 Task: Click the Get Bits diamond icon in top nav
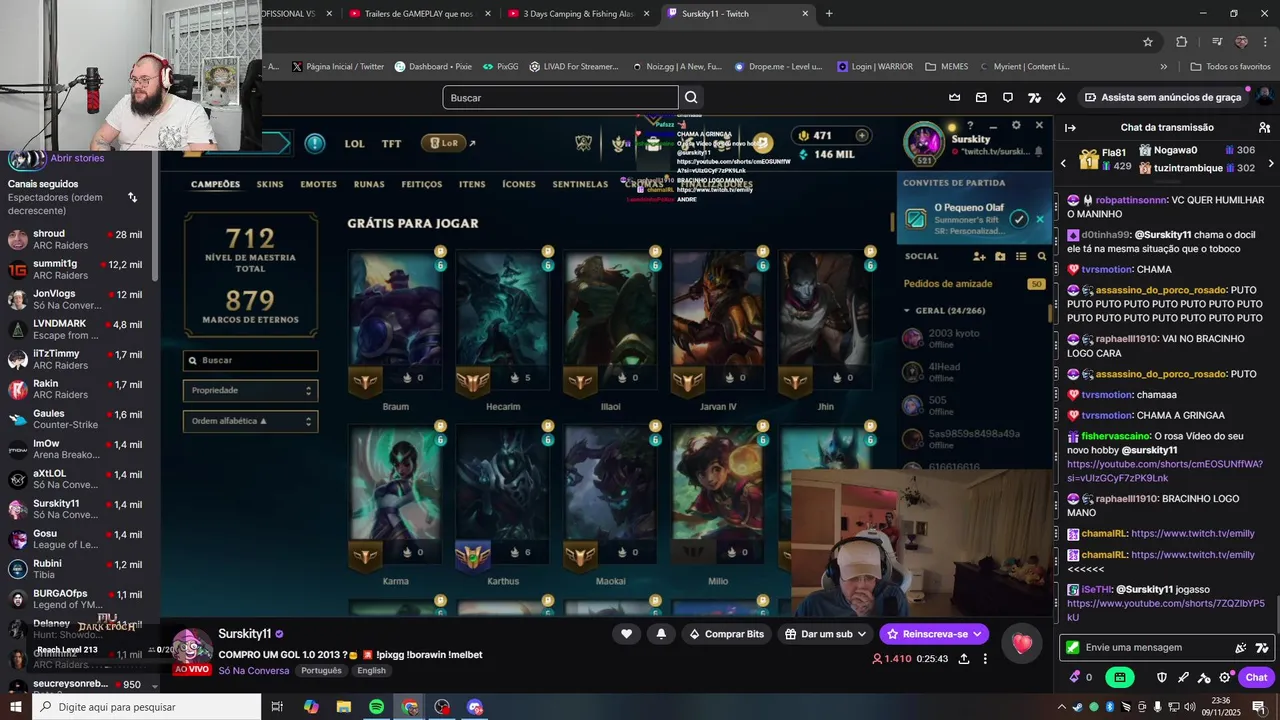coord(1061,98)
